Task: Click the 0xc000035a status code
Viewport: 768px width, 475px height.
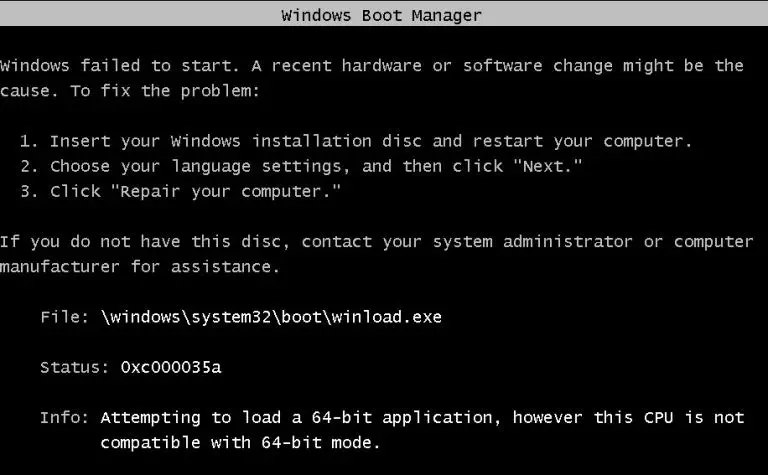Action: [171, 367]
